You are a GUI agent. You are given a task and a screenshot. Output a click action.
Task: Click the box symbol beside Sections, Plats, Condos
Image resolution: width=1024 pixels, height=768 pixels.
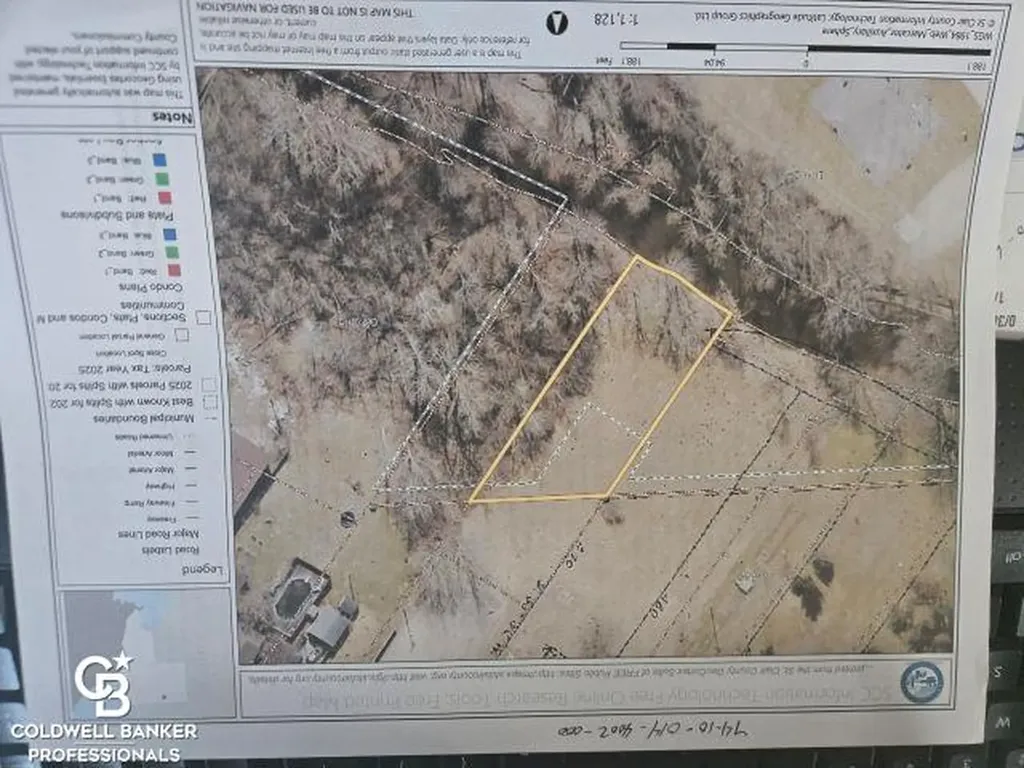coord(204,317)
